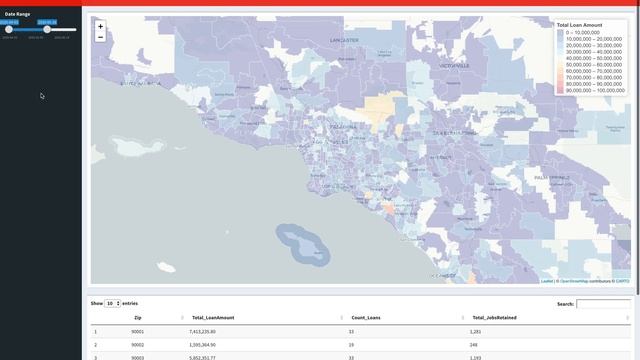Viewport: 640px width, 360px height.
Task: Click the Total Loan Amount legend title
Action: (x=580, y=25)
